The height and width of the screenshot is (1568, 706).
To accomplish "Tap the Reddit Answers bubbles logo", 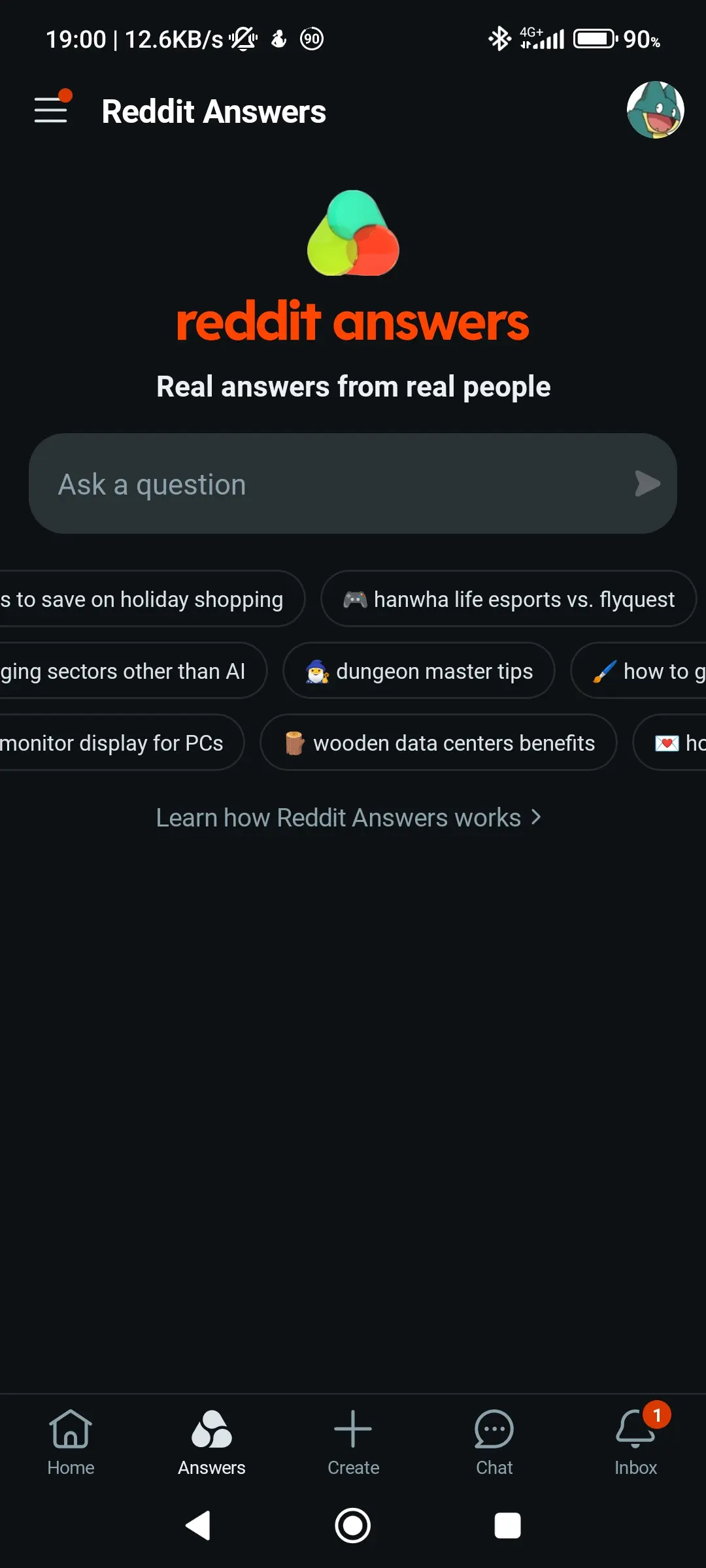I will click(x=353, y=233).
